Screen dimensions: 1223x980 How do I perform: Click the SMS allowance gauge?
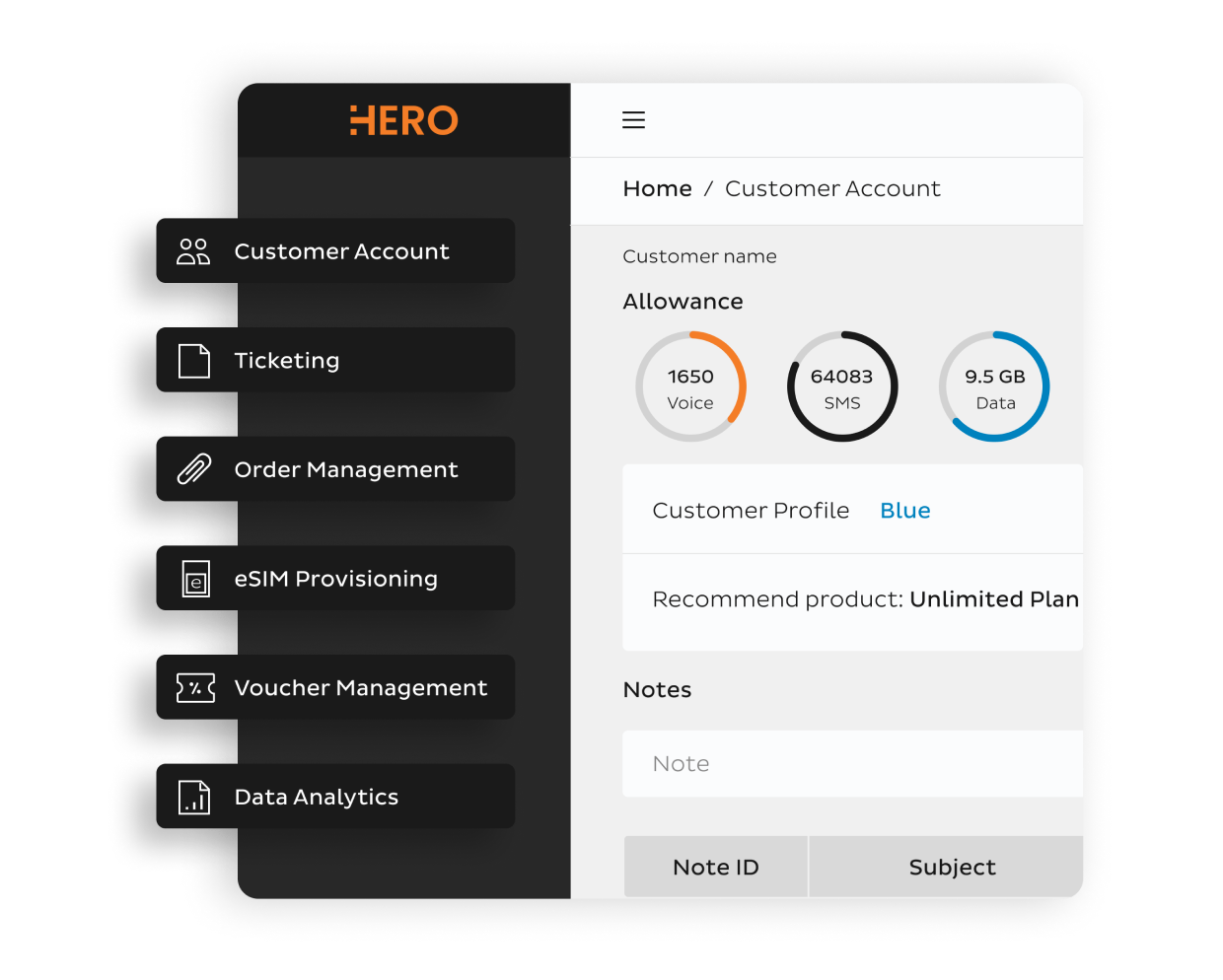[x=842, y=386]
